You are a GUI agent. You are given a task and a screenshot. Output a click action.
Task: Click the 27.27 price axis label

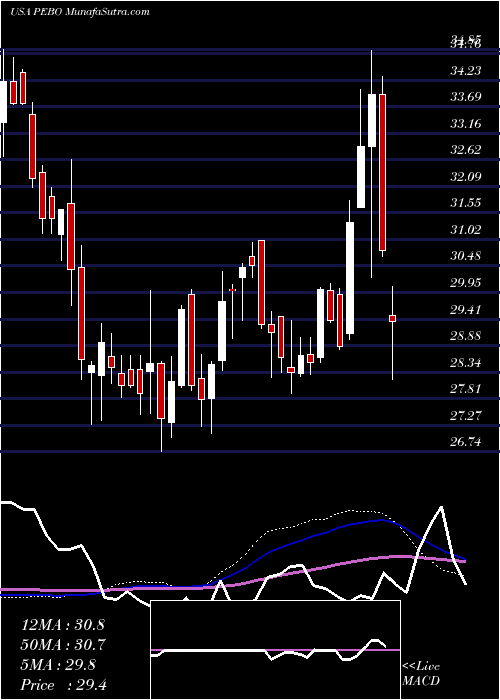[x=466, y=415]
